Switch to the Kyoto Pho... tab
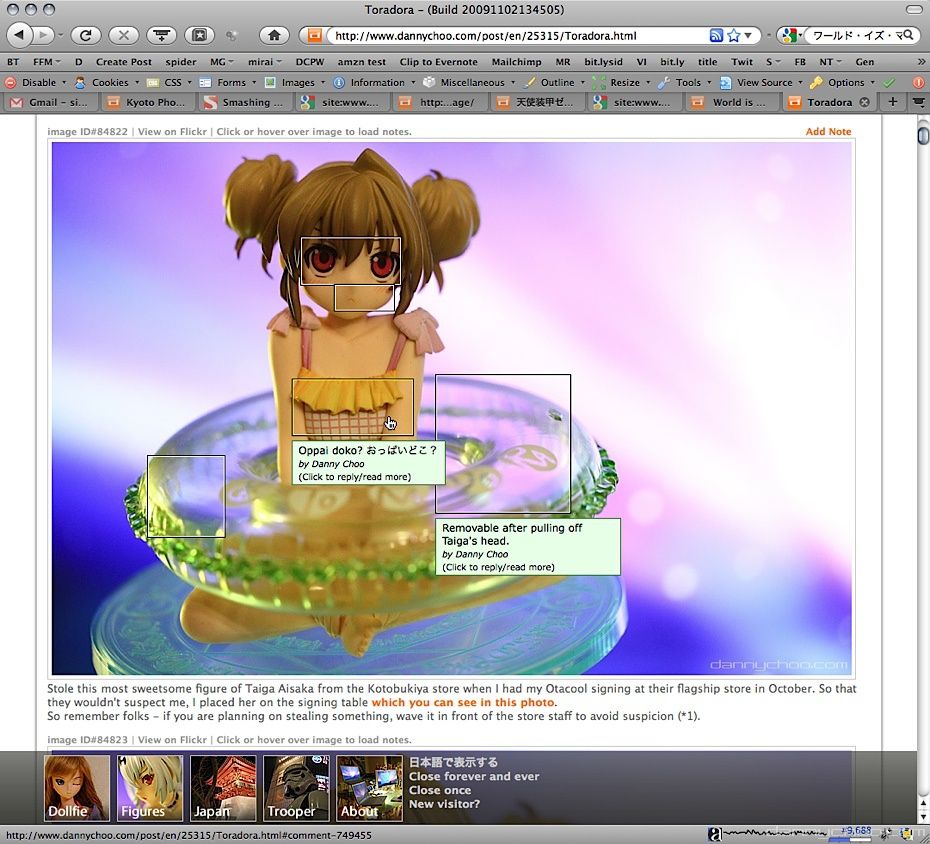The image size is (930, 844). [x=146, y=102]
